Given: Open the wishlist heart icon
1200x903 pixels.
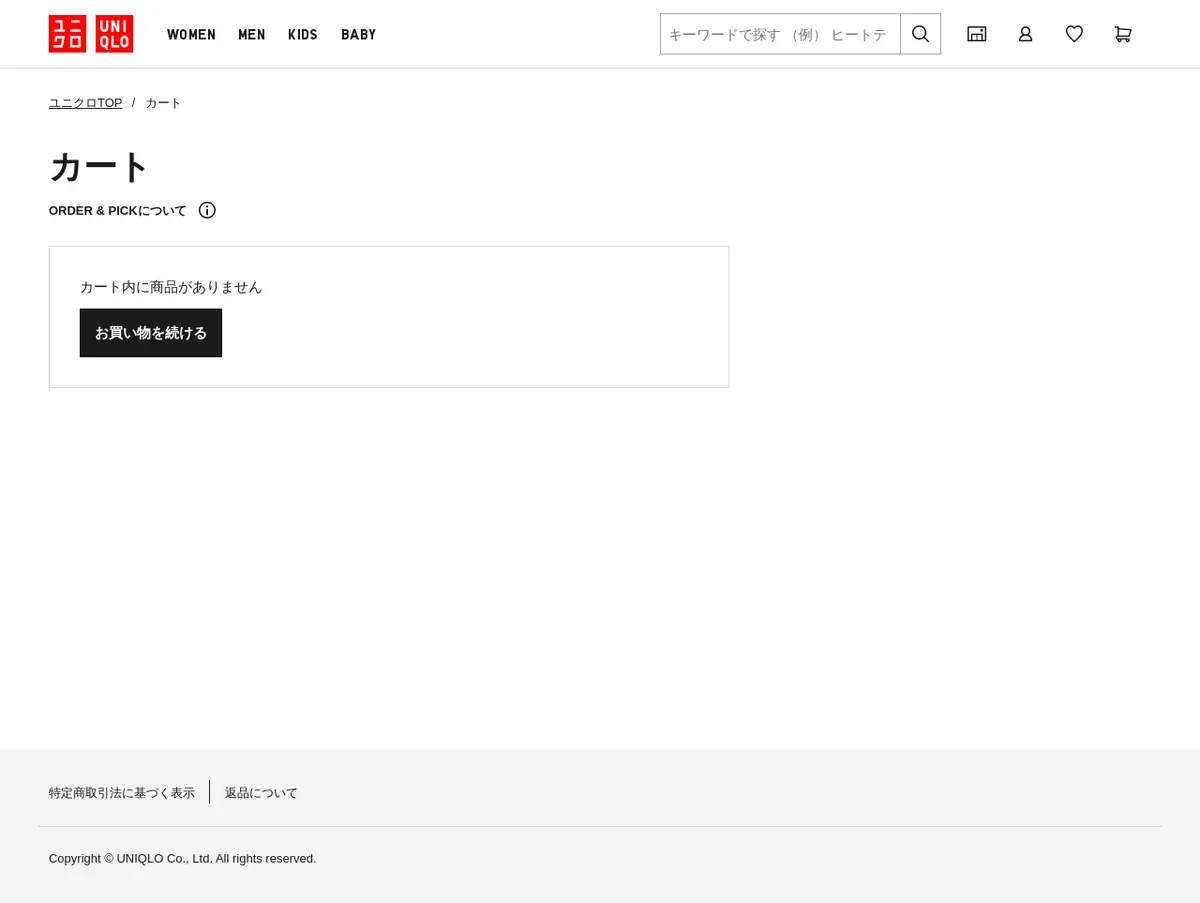Looking at the screenshot, I should [1074, 34].
